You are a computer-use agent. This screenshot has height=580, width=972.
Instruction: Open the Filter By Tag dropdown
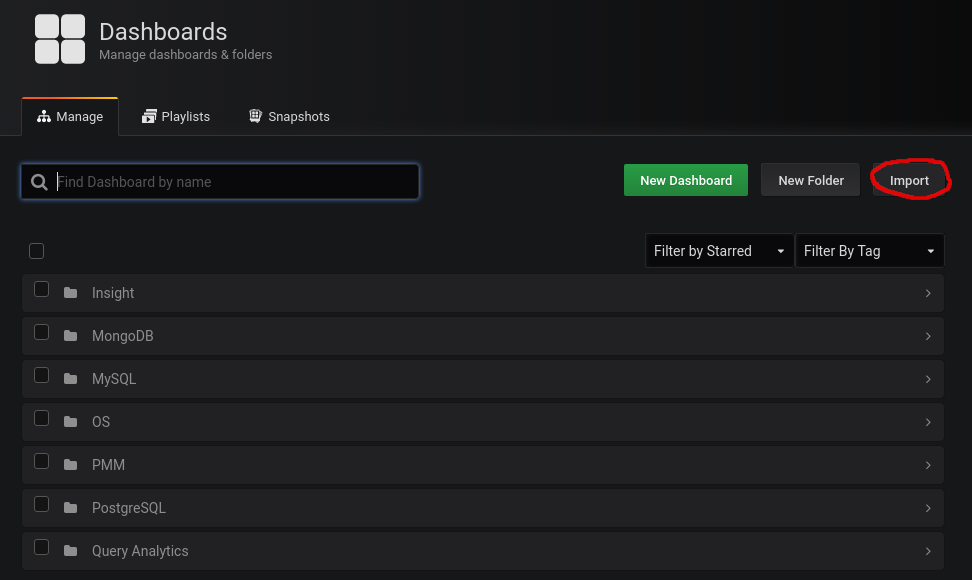coord(868,251)
